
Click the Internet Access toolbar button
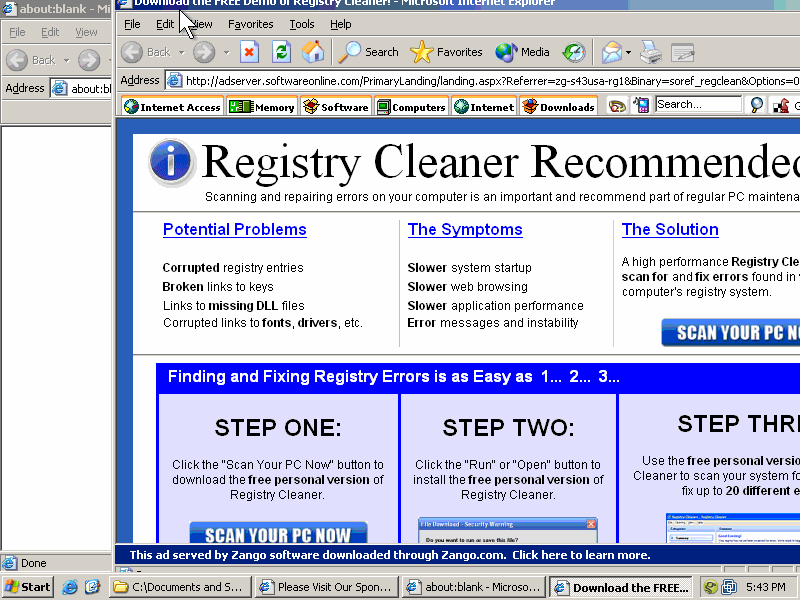[172, 107]
